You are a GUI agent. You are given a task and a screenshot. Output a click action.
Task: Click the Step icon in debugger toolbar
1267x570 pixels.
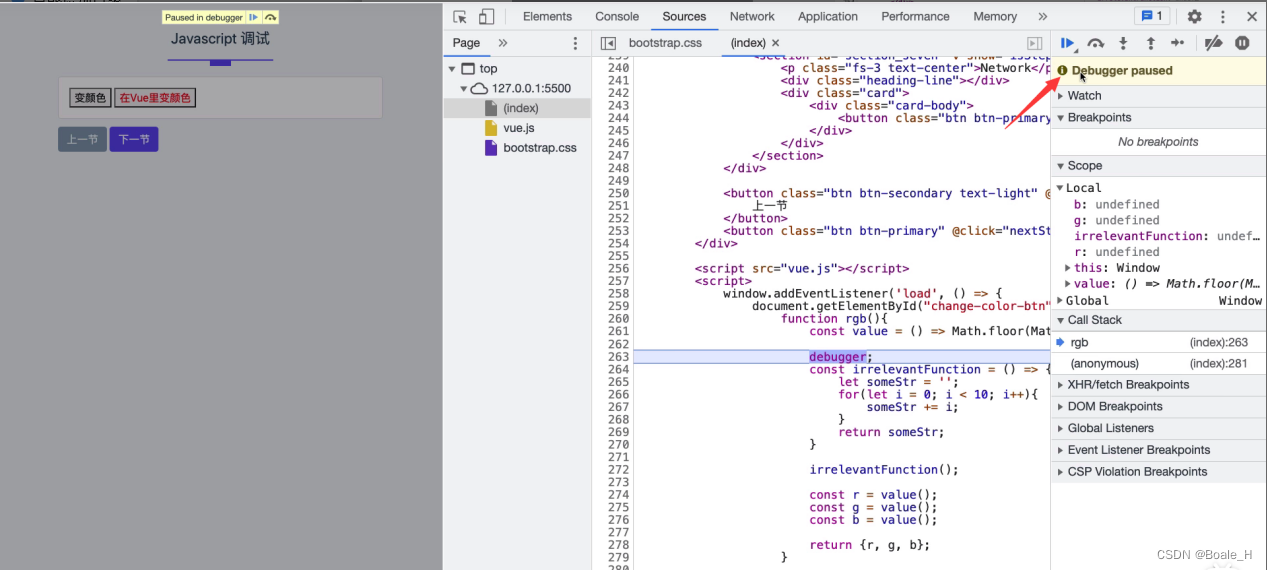[x=1177, y=43]
